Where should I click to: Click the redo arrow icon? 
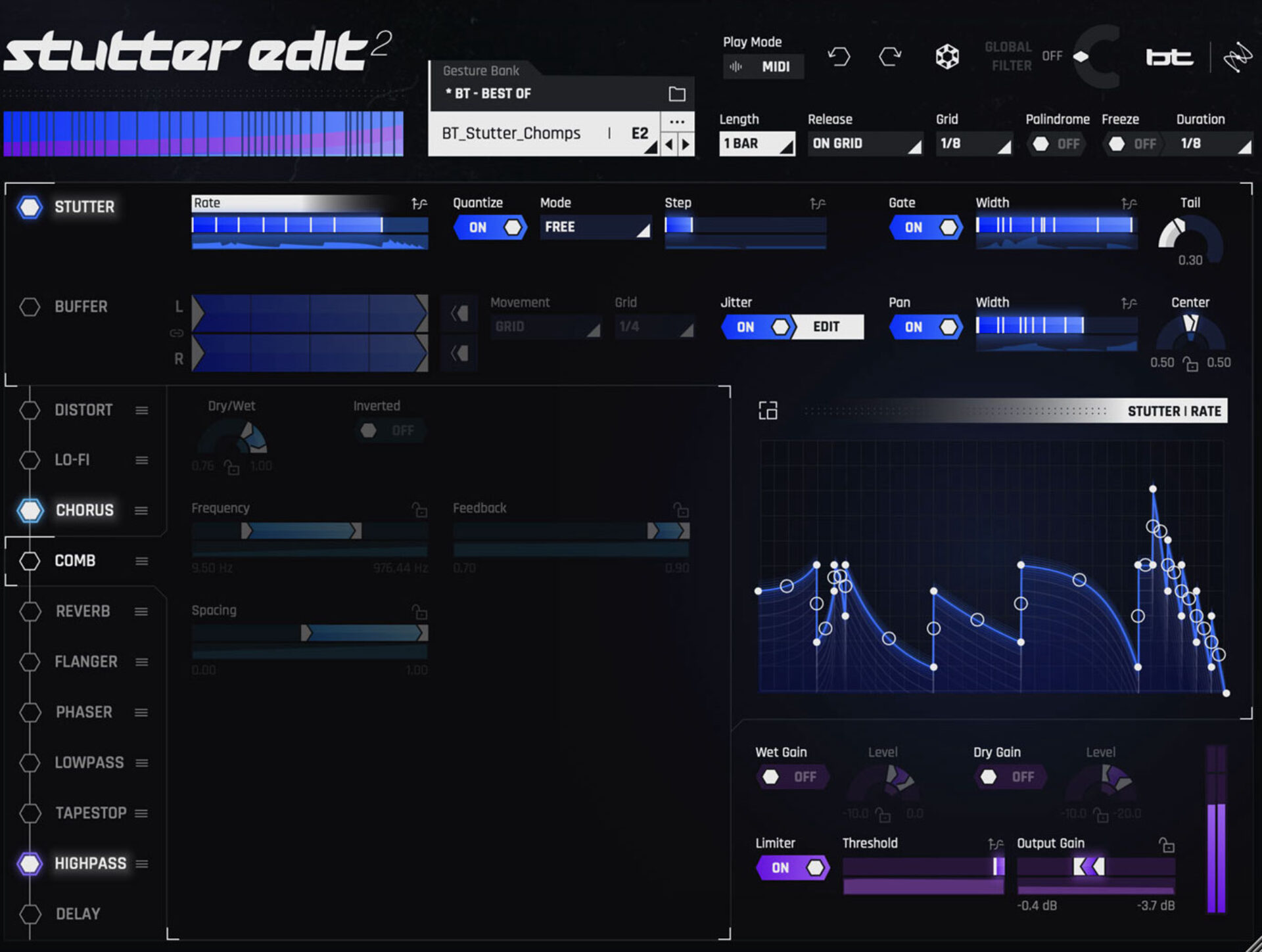coord(891,58)
